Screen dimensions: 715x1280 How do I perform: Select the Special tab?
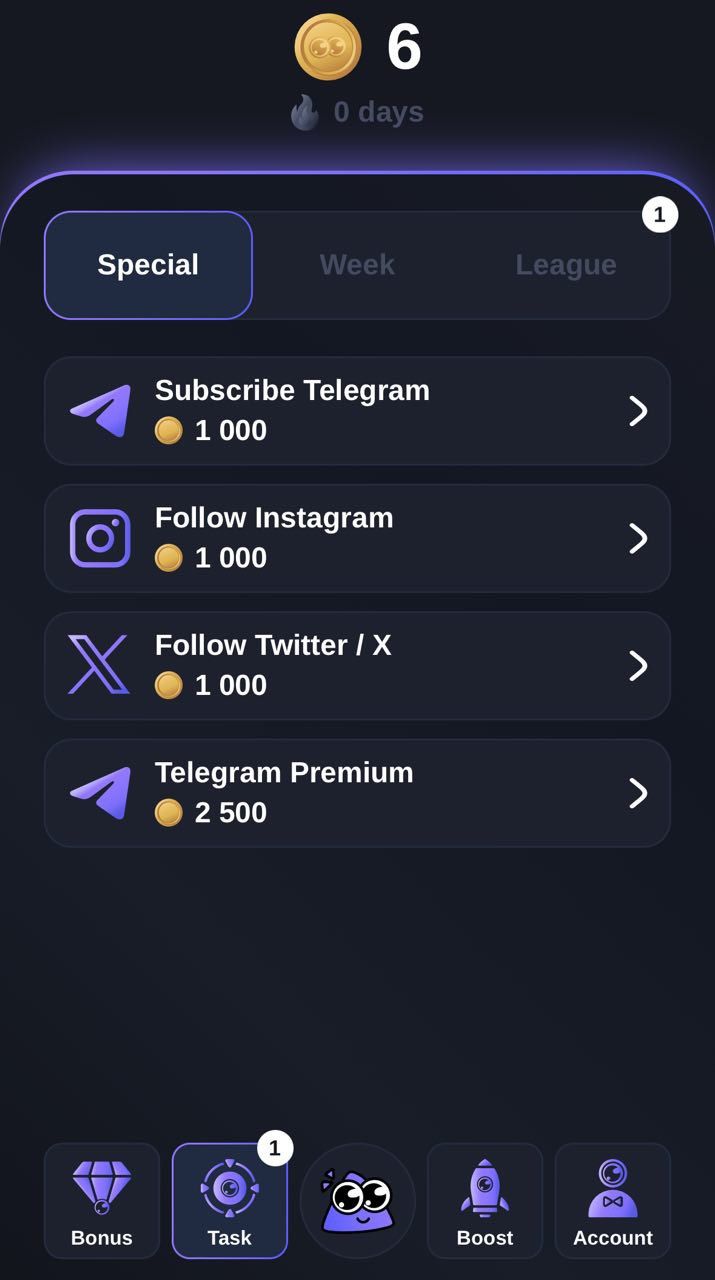148,264
